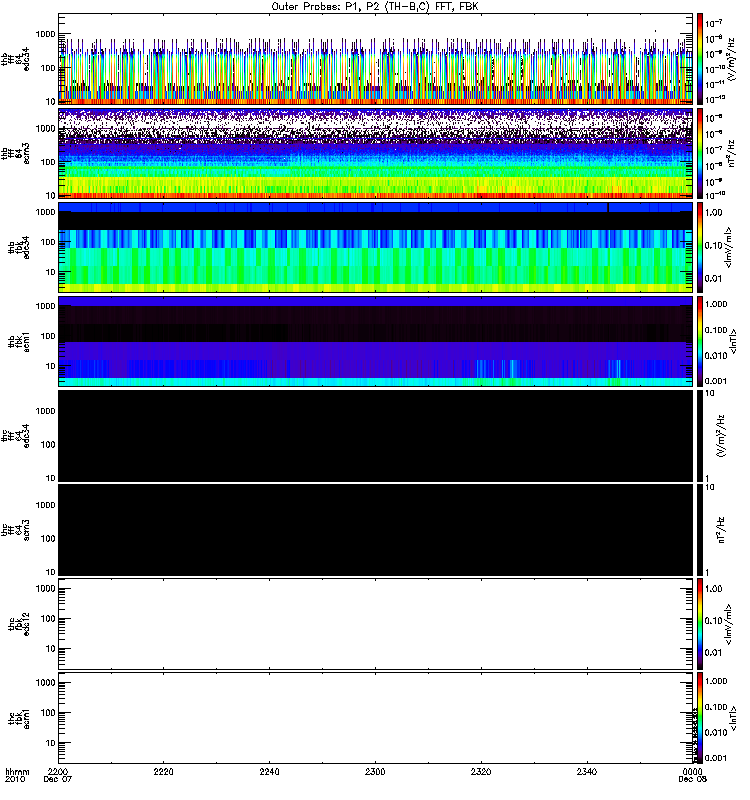Select the thb fbk edc34 filter bank panel
Viewport: 750px width, 800px height.
tap(376, 247)
